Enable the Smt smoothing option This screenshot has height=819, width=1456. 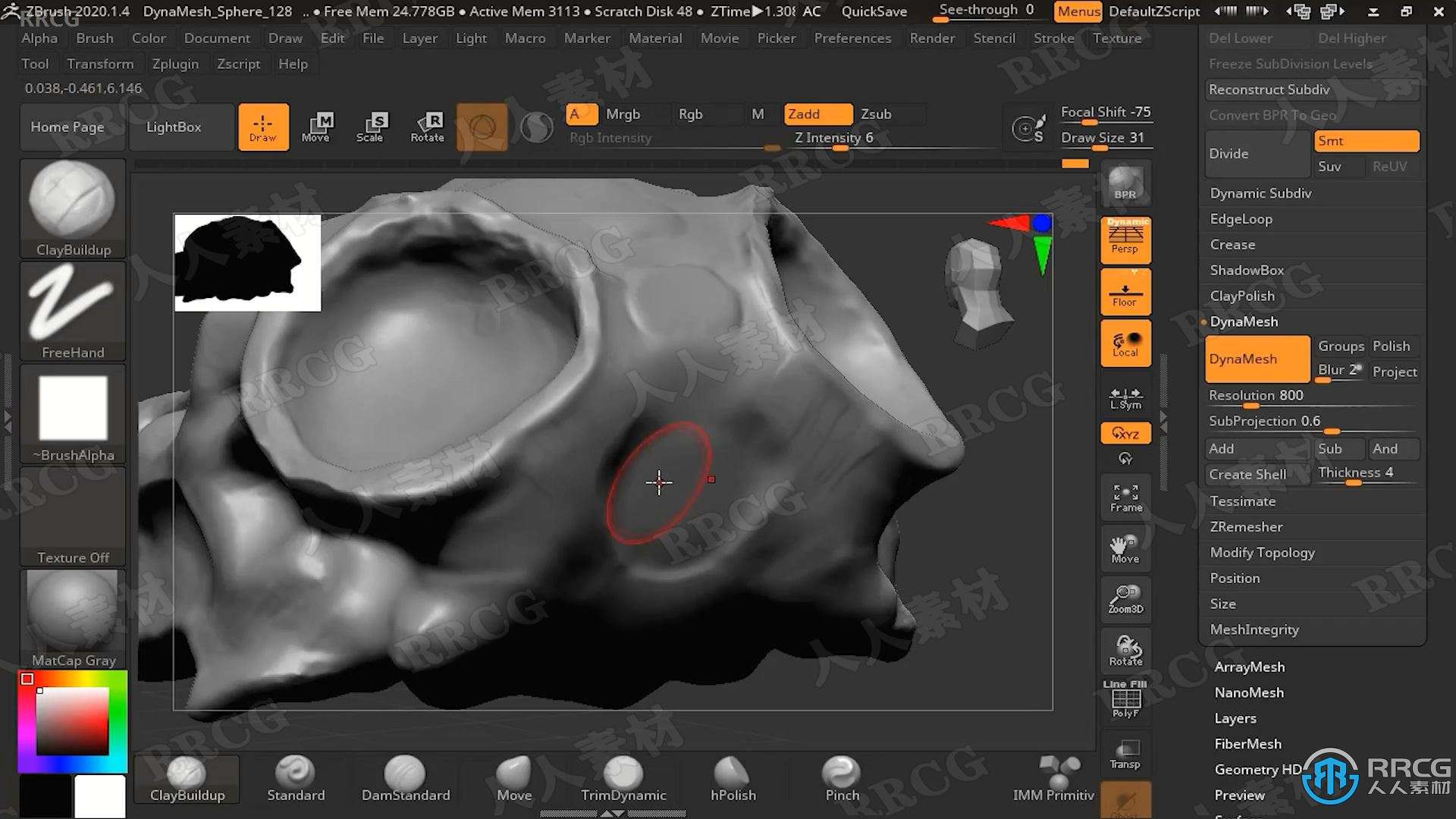1364,140
